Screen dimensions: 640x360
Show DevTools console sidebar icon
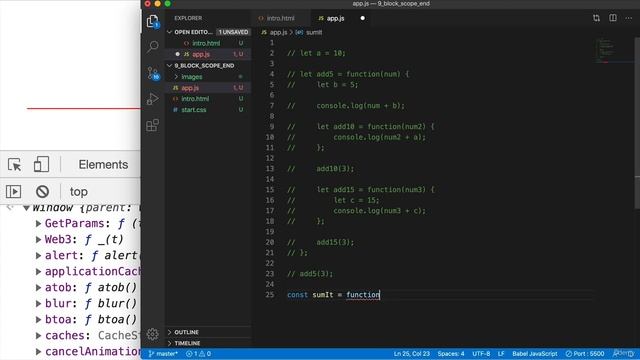click(x=13, y=191)
